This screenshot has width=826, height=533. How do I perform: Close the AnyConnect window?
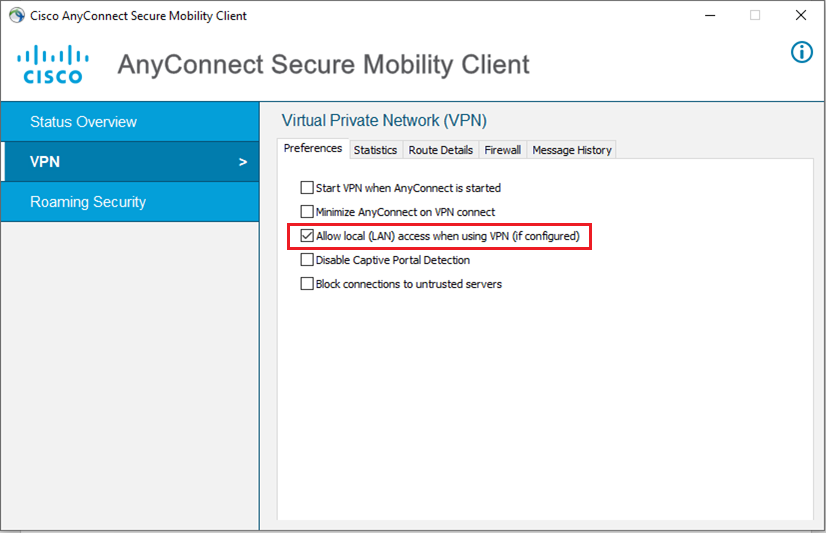(800, 16)
